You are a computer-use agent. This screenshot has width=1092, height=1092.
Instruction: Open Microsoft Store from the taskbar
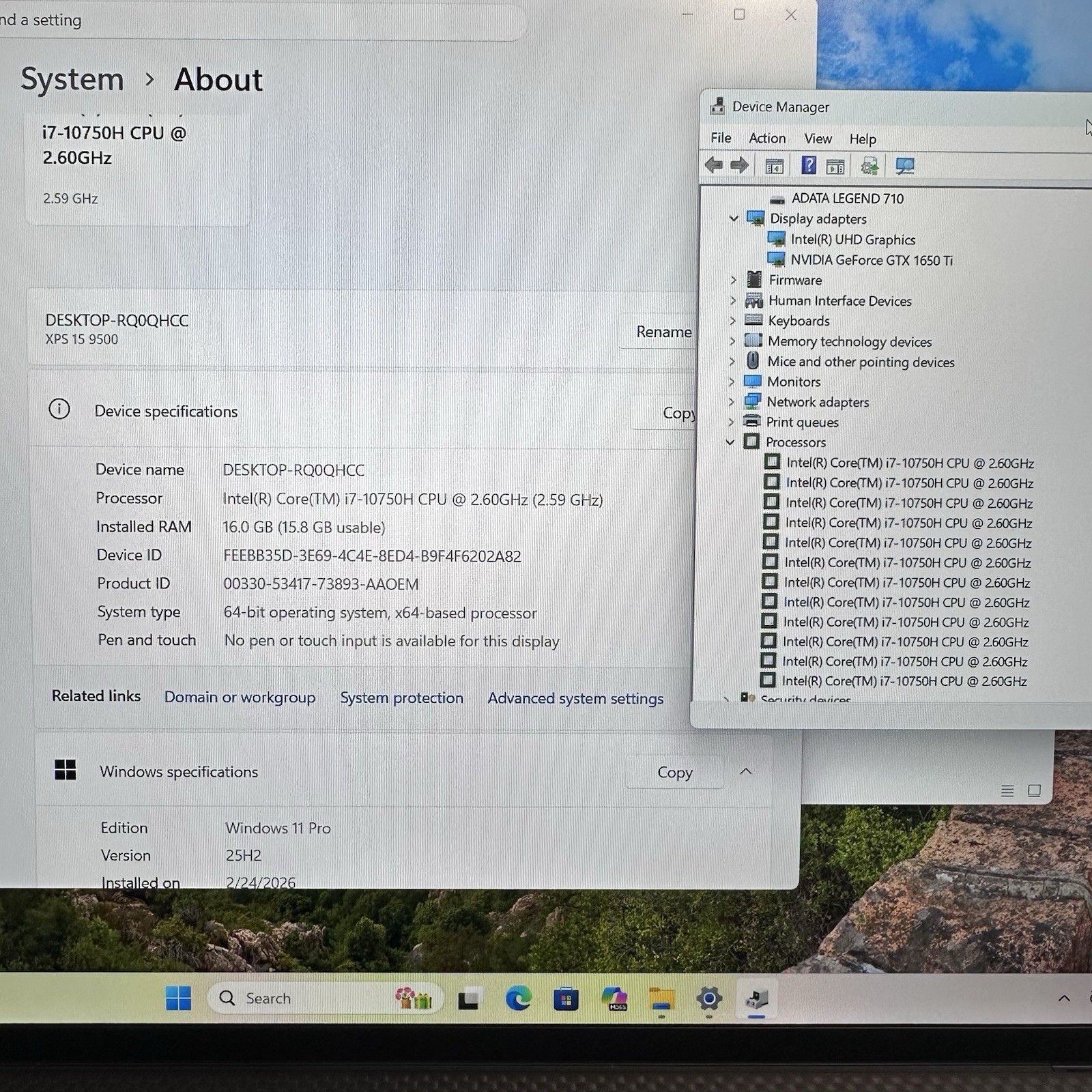click(566, 1000)
